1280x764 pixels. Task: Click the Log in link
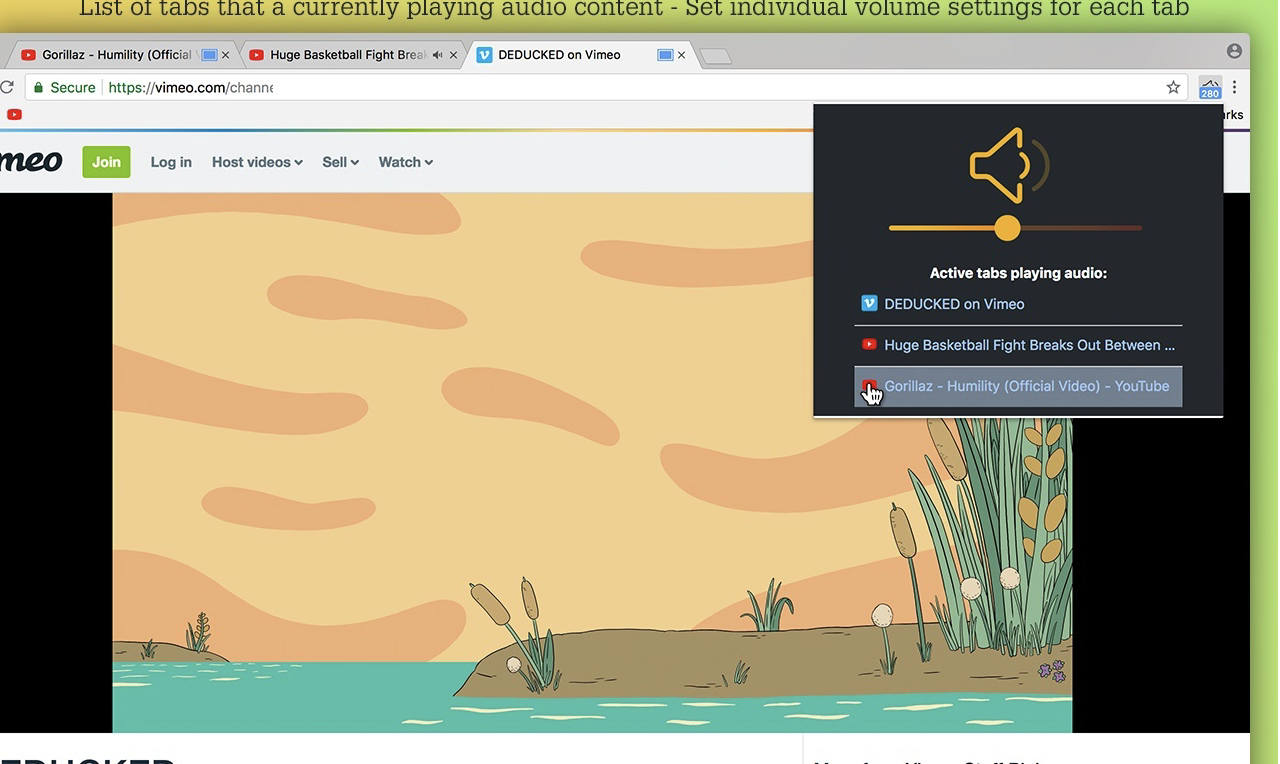tap(171, 162)
